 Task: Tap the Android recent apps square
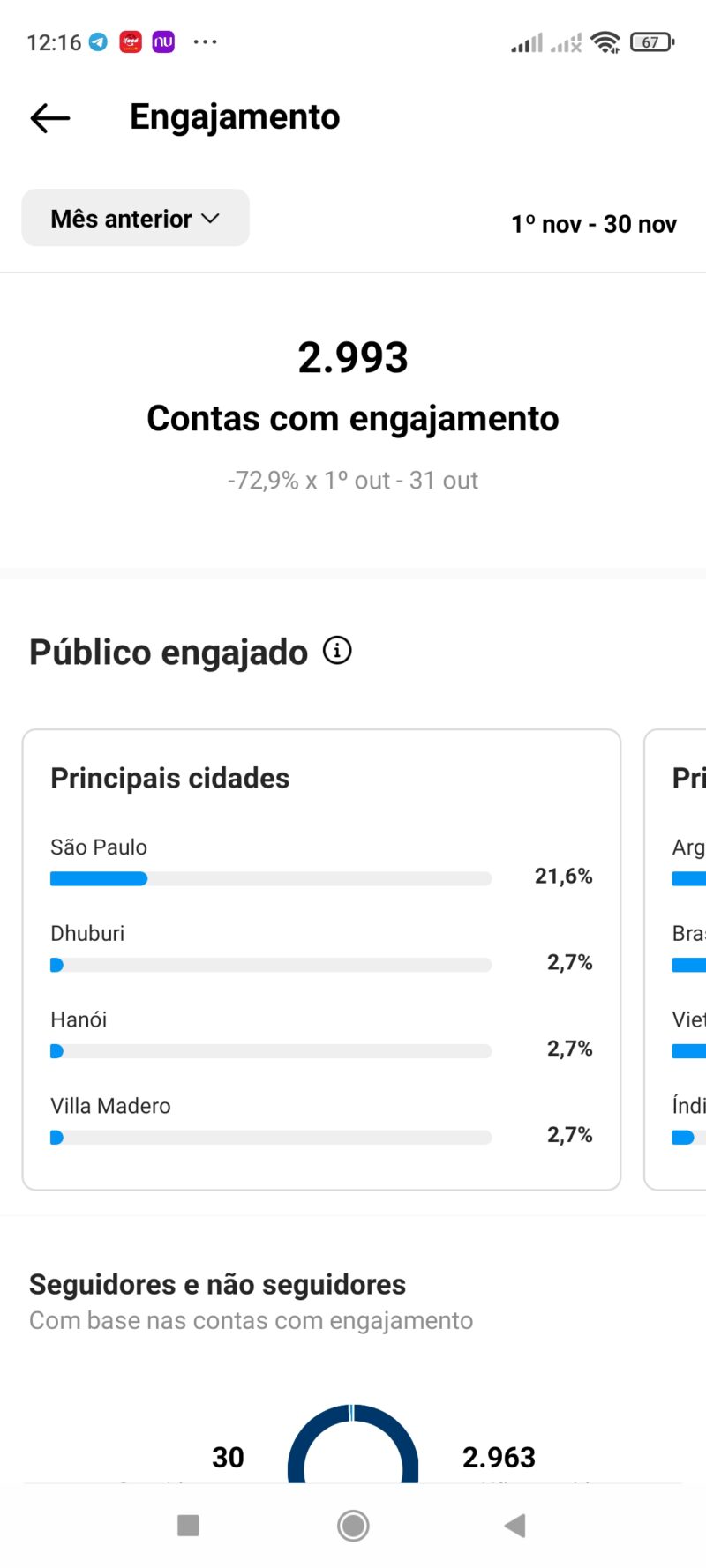188,1526
